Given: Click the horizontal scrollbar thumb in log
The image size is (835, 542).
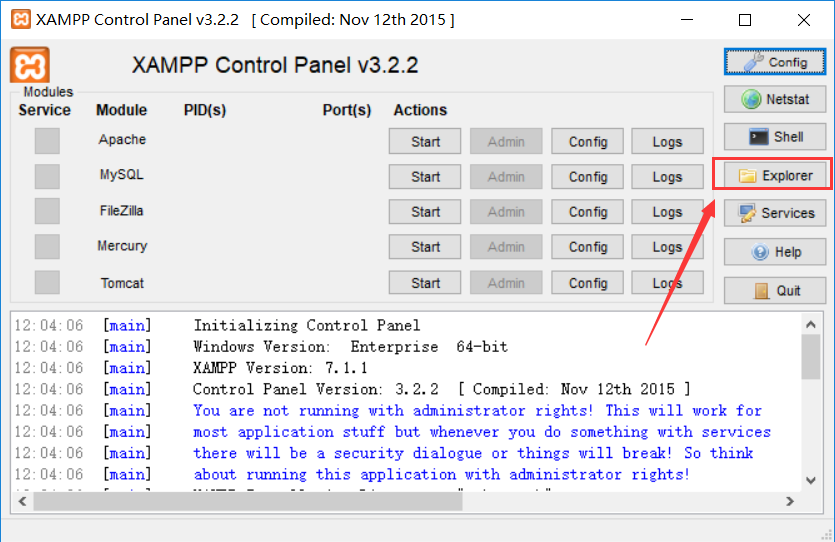Looking at the screenshot, I should point(248,501).
